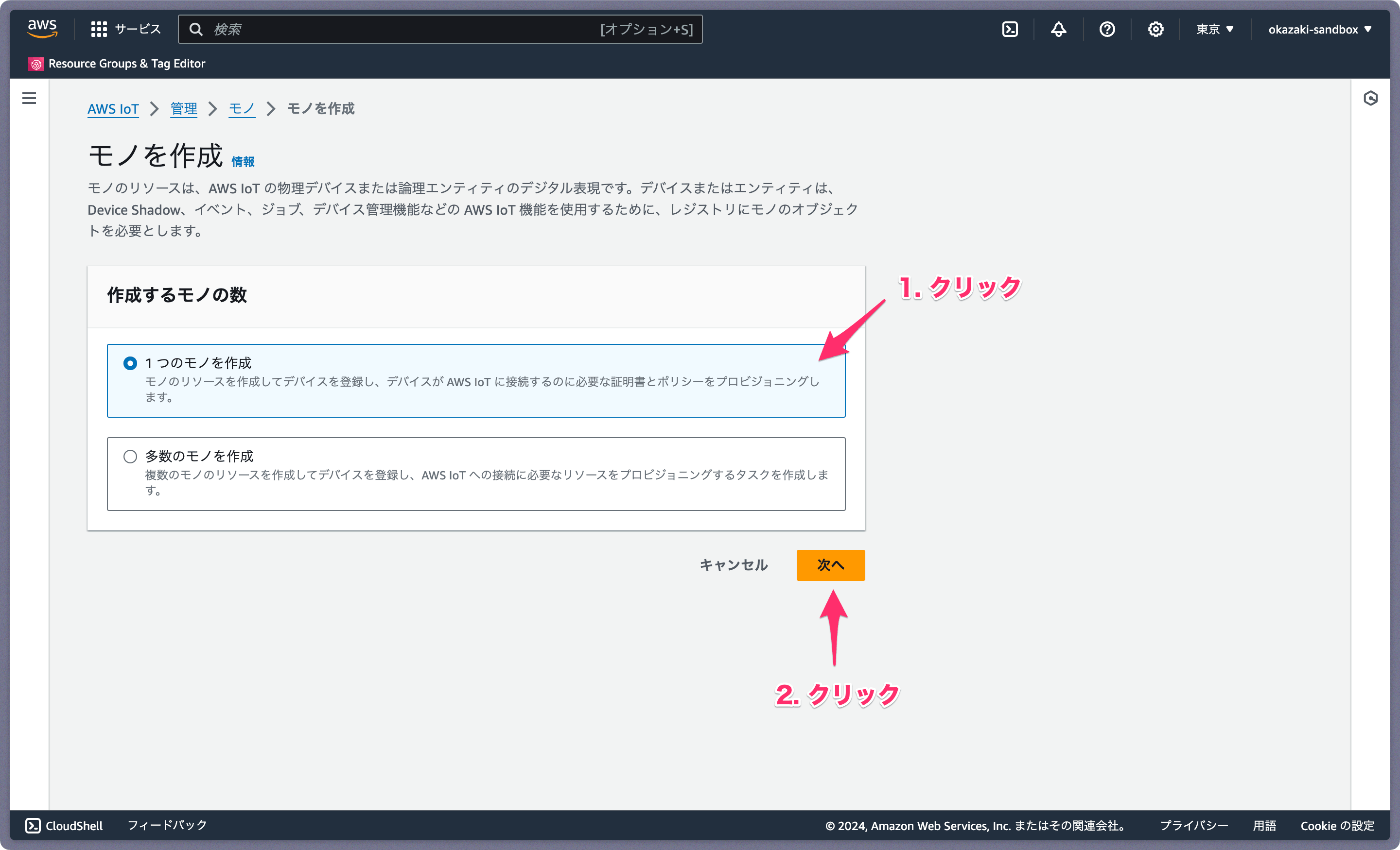Open プライバシー footer link
Viewport: 1400px width, 850px height.
(x=1194, y=826)
